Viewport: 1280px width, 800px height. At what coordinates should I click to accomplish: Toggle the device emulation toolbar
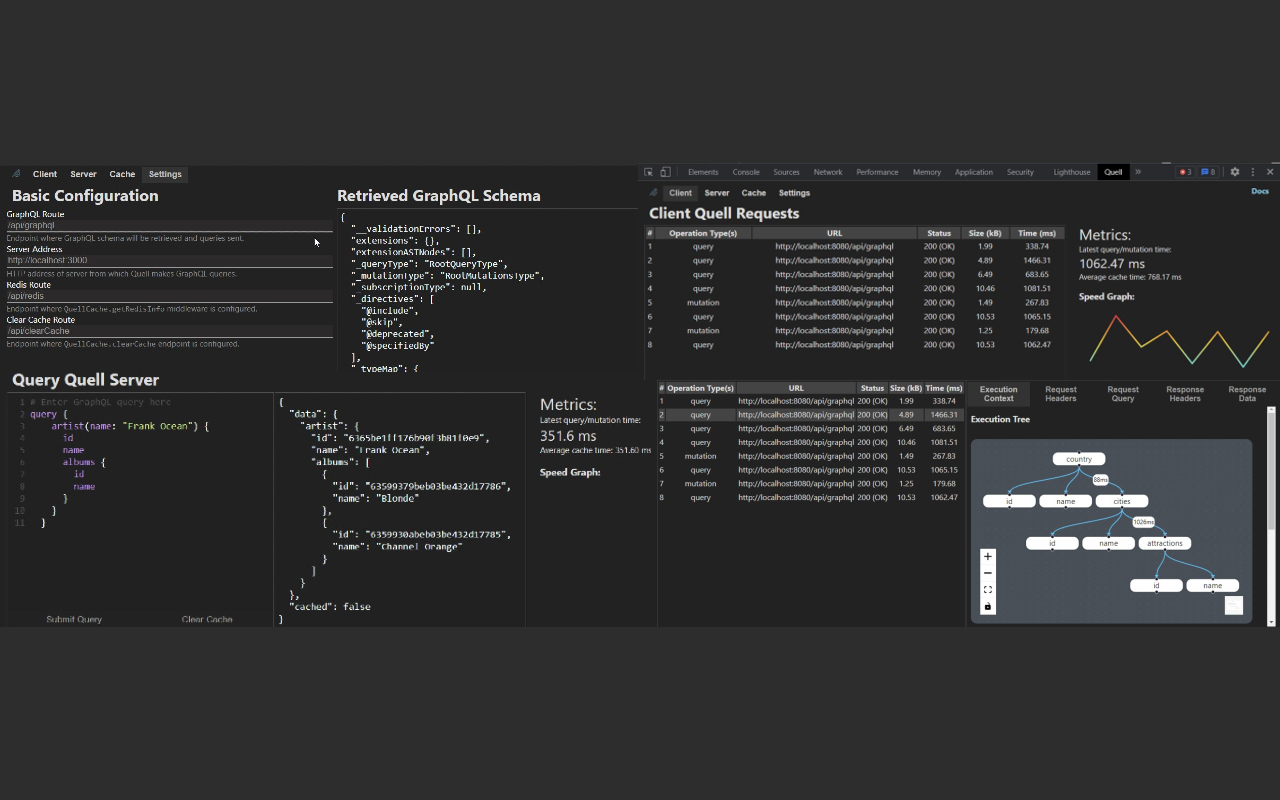coord(666,171)
